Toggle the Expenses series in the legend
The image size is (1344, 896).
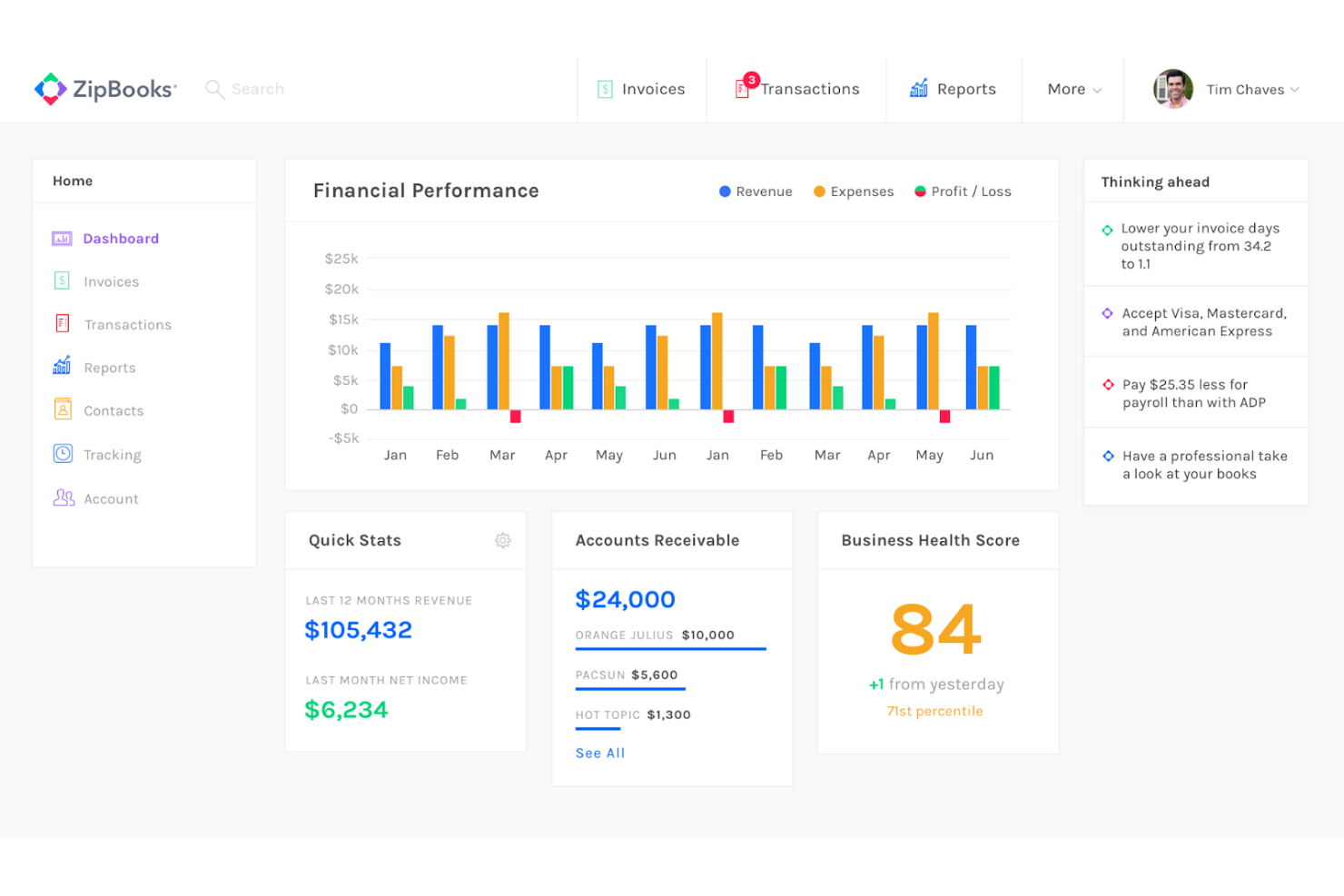click(x=852, y=191)
